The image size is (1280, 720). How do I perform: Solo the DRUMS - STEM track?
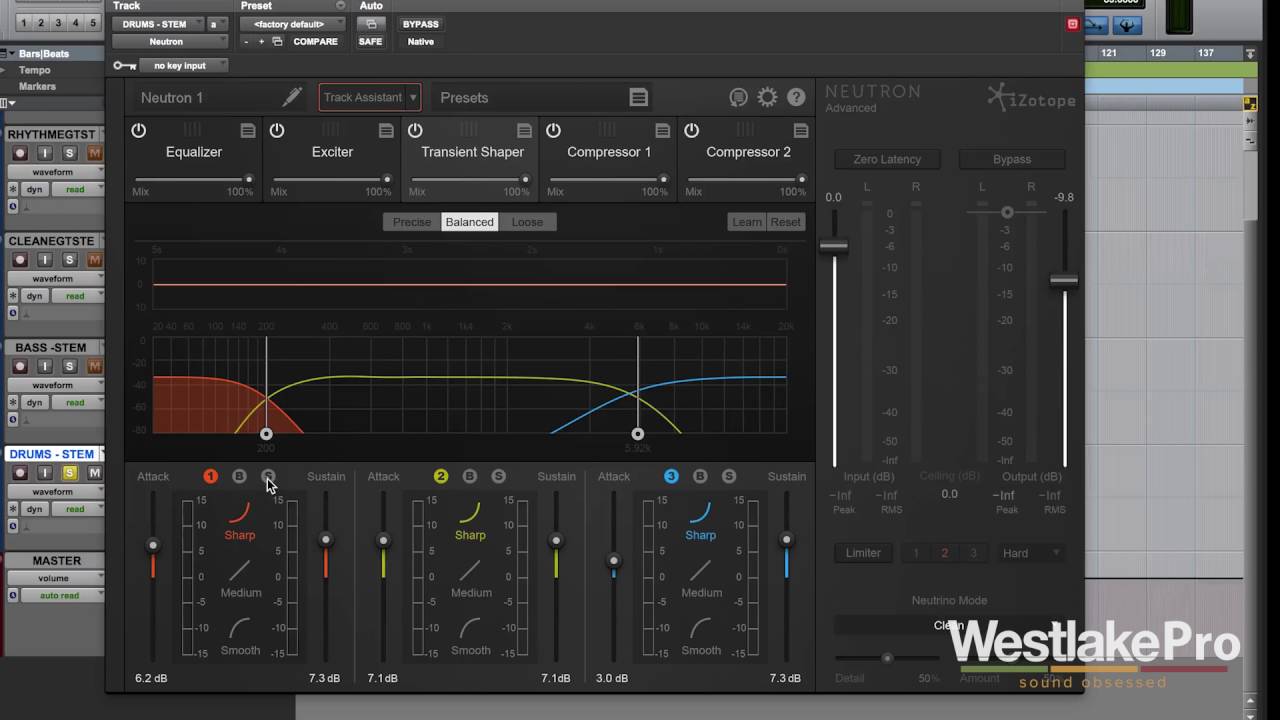tap(70, 473)
